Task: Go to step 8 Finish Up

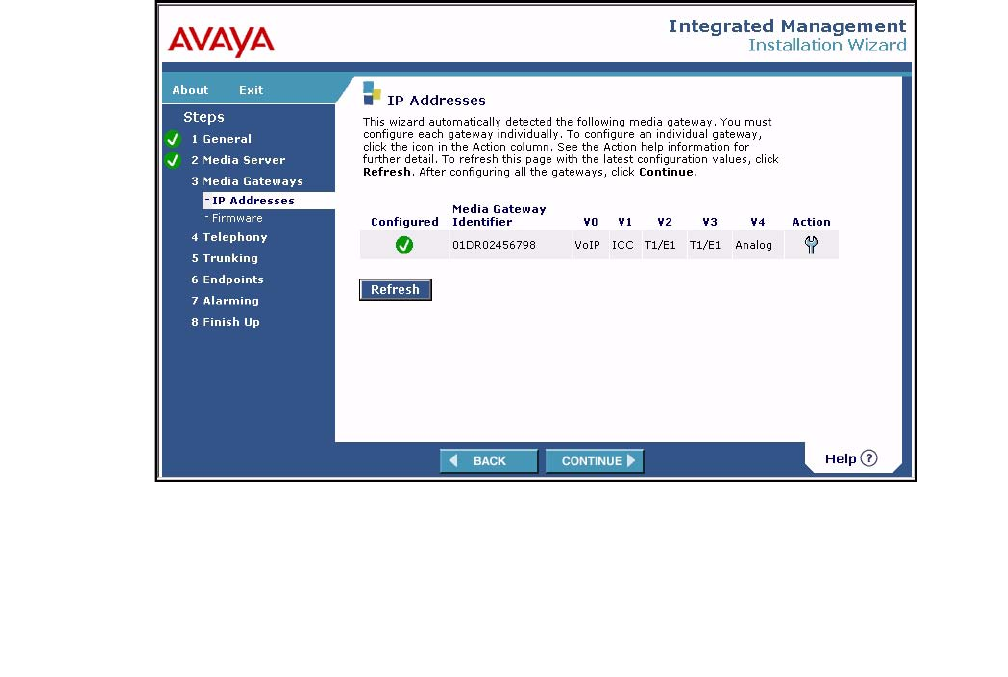Action: pos(225,322)
